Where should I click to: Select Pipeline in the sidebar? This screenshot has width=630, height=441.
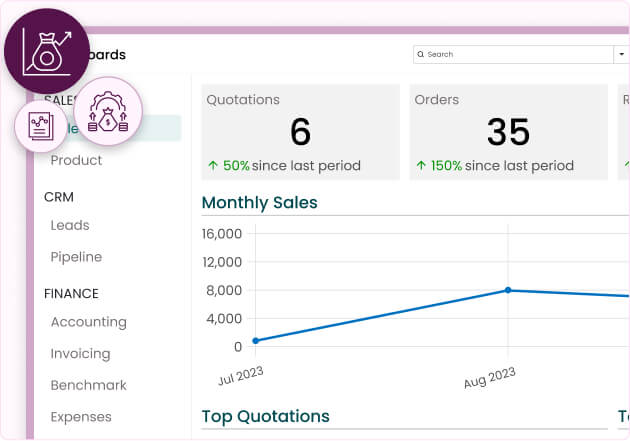(77, 257)
